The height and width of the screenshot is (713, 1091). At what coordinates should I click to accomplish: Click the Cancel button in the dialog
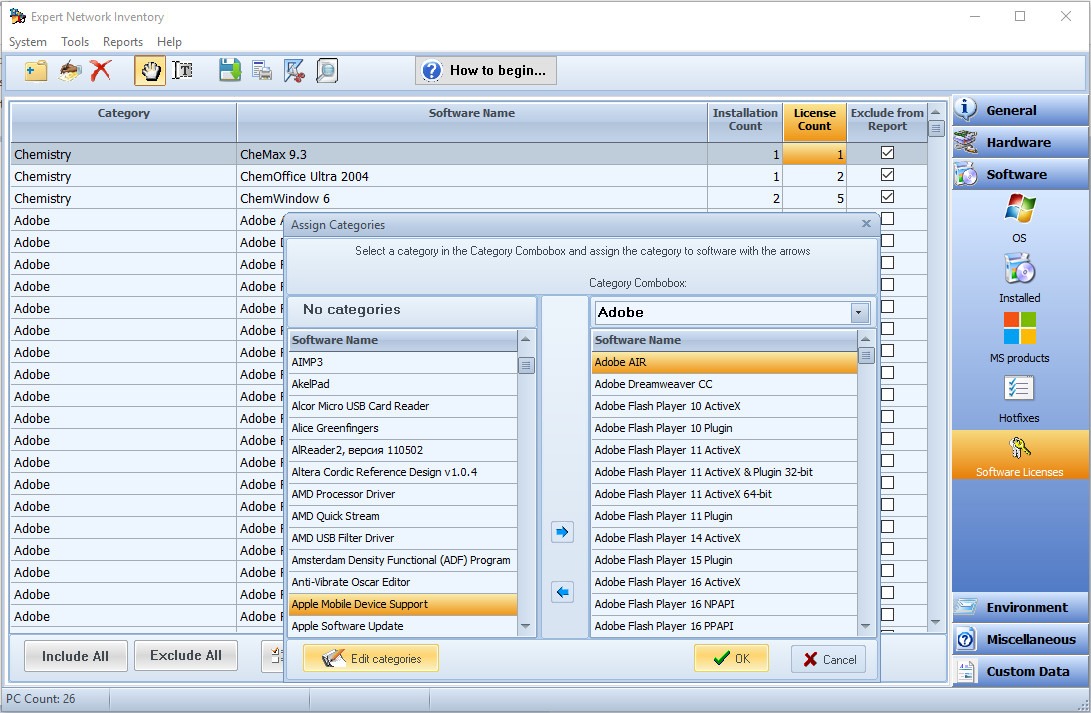(829, 659)
